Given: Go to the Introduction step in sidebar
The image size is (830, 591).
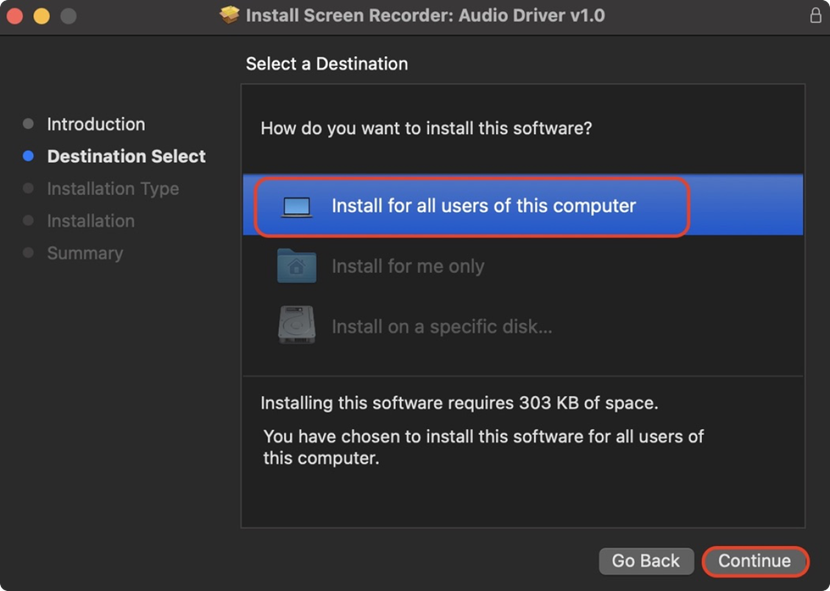Looking at the screenshot, I should click(96, 124).
